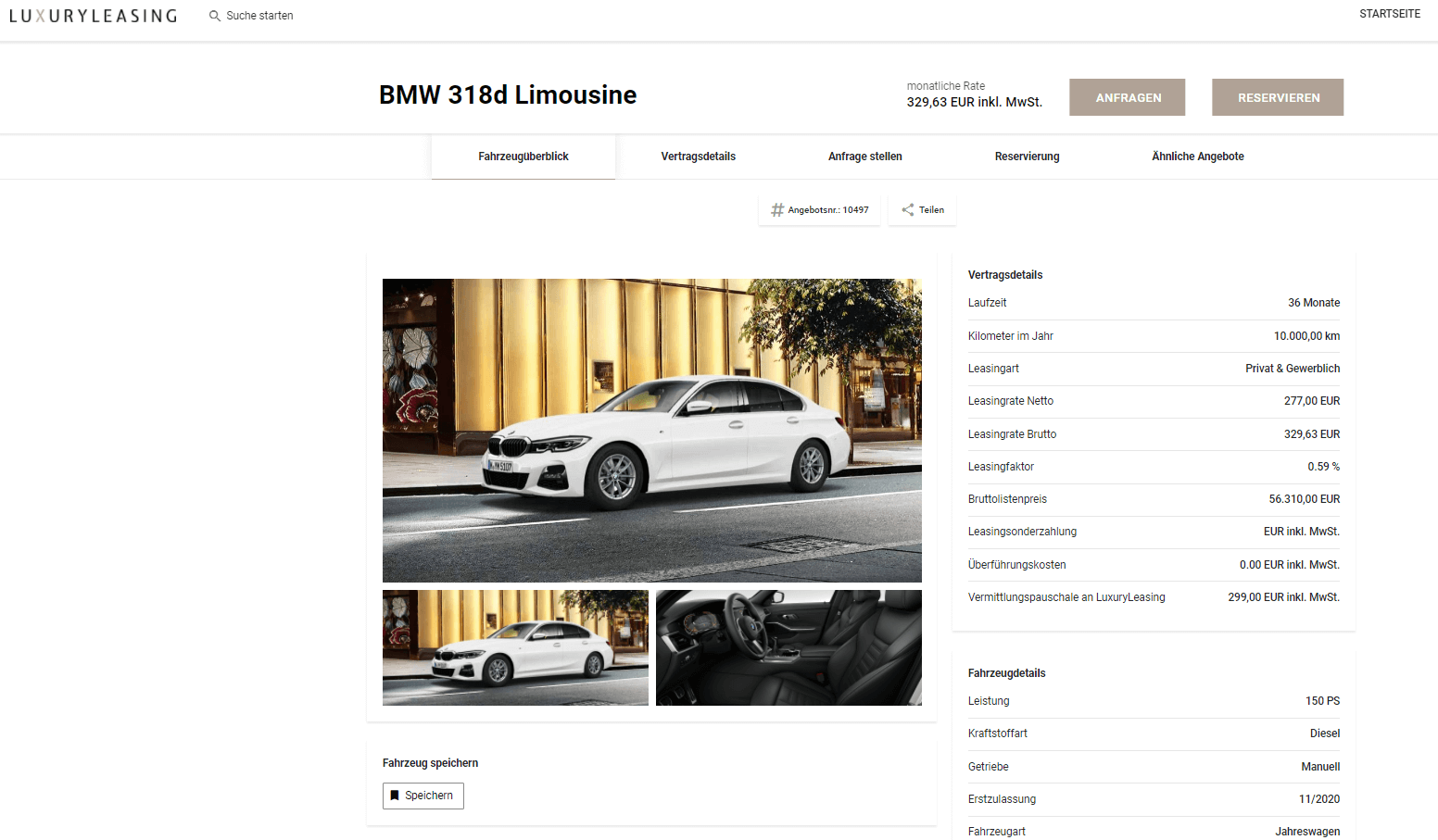Image resolution: width=1438 pixels, height=840 pixels.
Task: Click the Angebotsnr.: 10497 chip
Action: click(x=819, y=210)
